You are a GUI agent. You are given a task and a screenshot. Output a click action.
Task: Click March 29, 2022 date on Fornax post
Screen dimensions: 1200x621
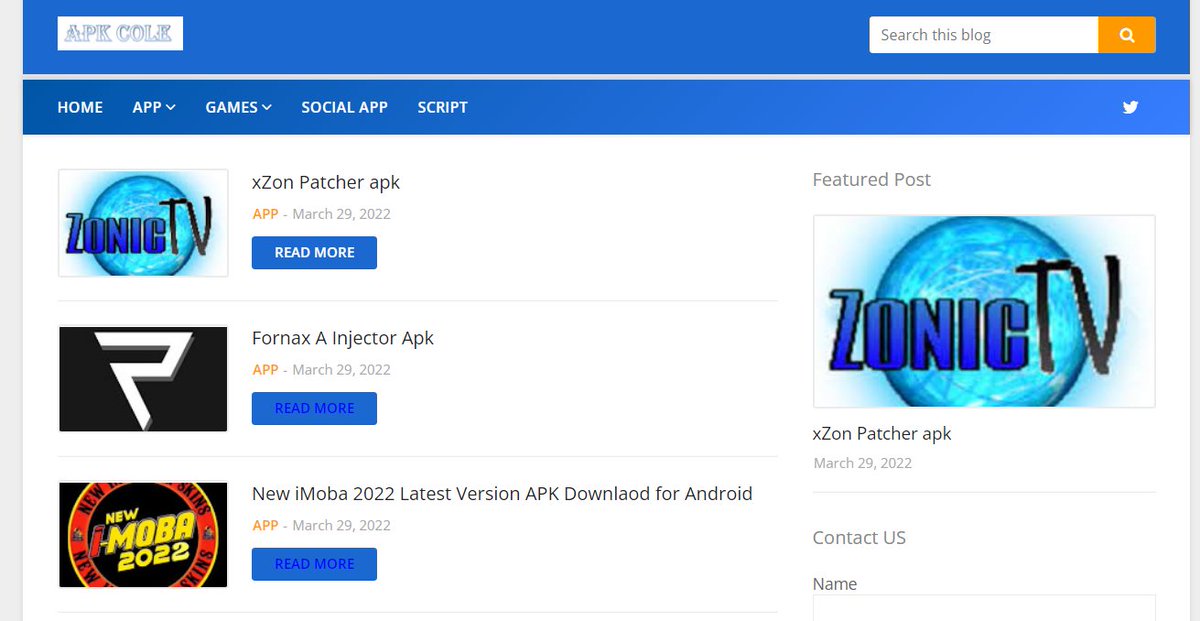click(x=341, y=370)
